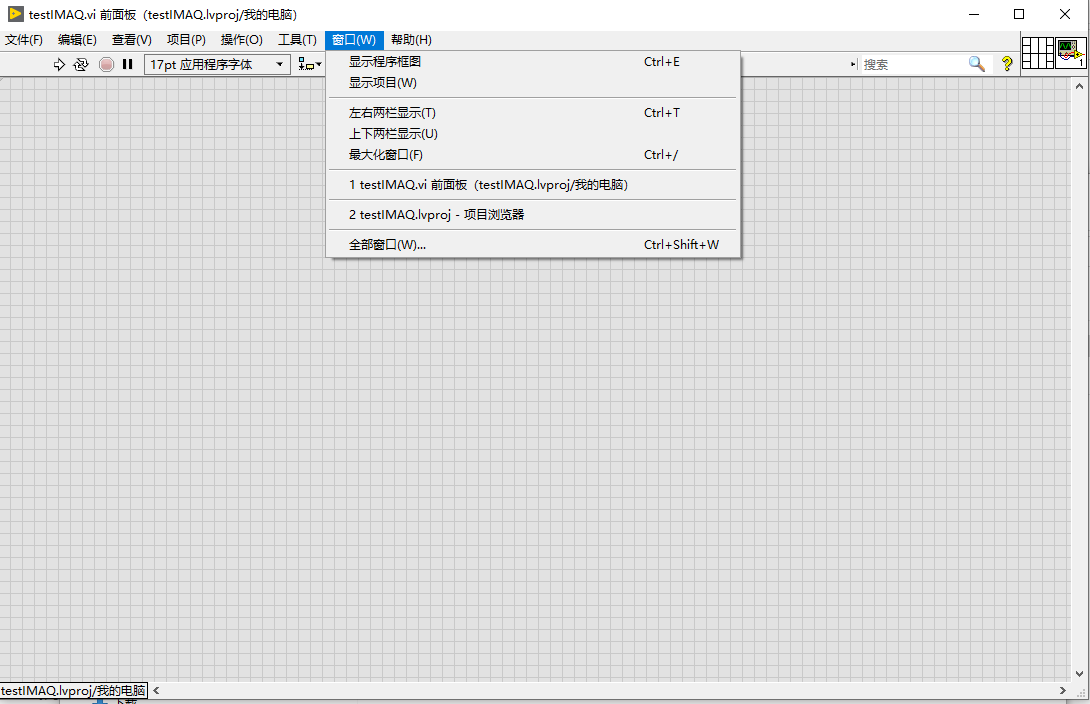
Task: Choose 最大化窗口(F)
Action: 533,155
